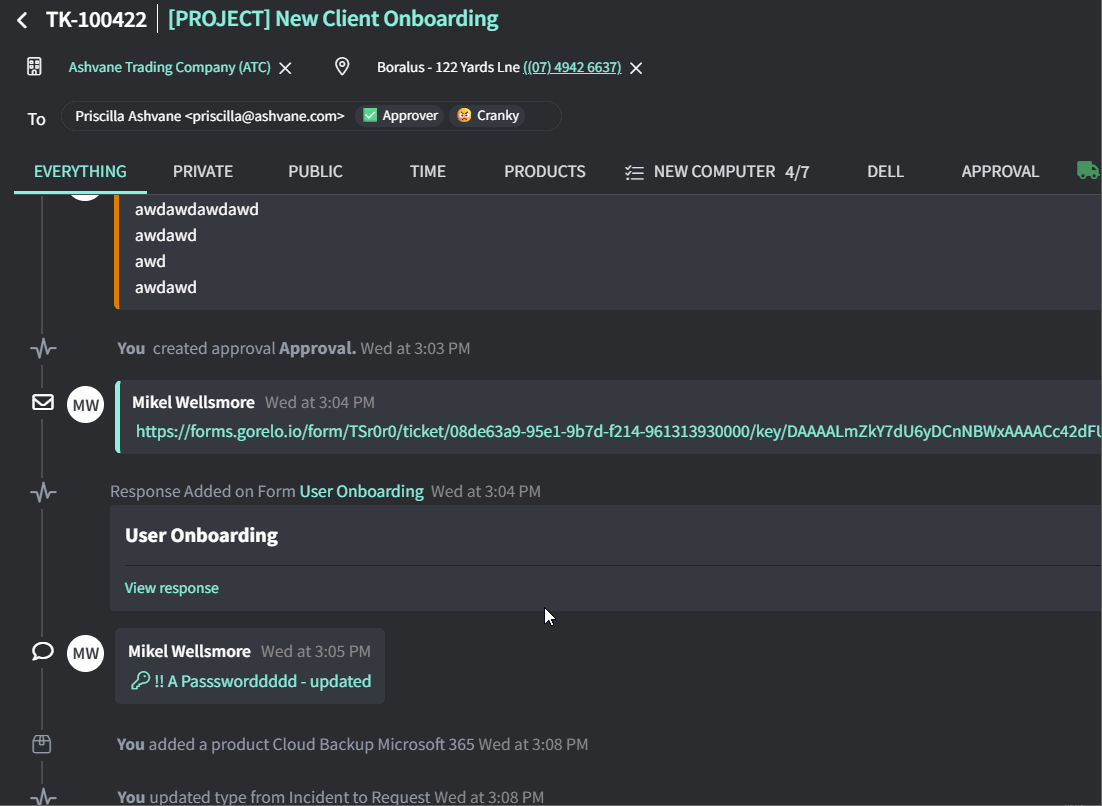Open View response link for User Onboarding
Viewport: 1102px width, 806px height.
[x=171, y=588]
